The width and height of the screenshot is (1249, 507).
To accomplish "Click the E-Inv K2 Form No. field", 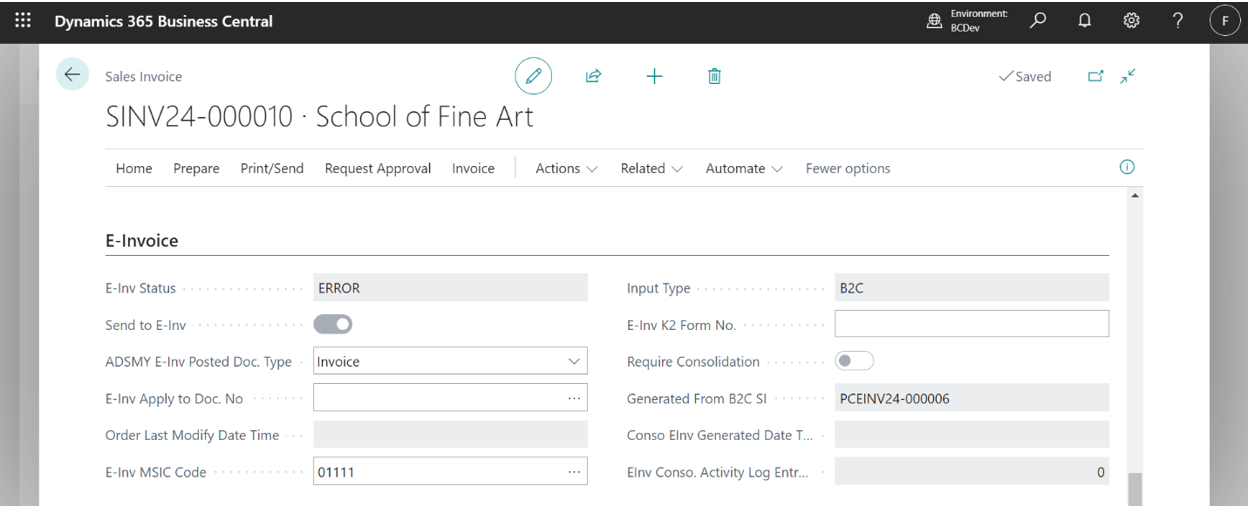I will pos(972,324).
